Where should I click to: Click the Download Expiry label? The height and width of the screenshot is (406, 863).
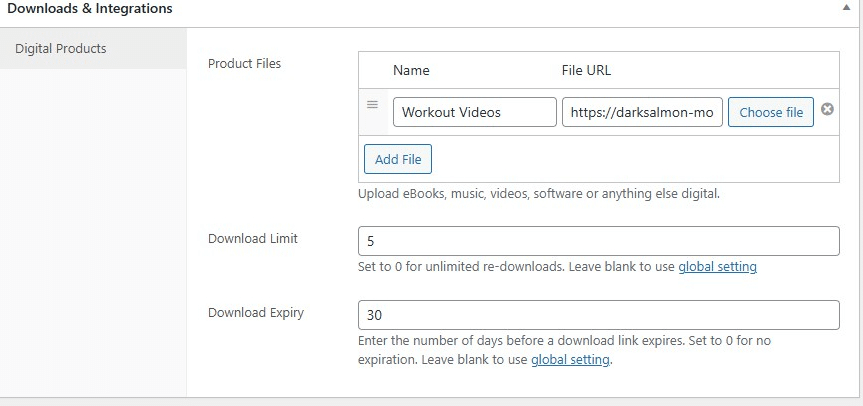pyautogui.click(x=255, y=313)
